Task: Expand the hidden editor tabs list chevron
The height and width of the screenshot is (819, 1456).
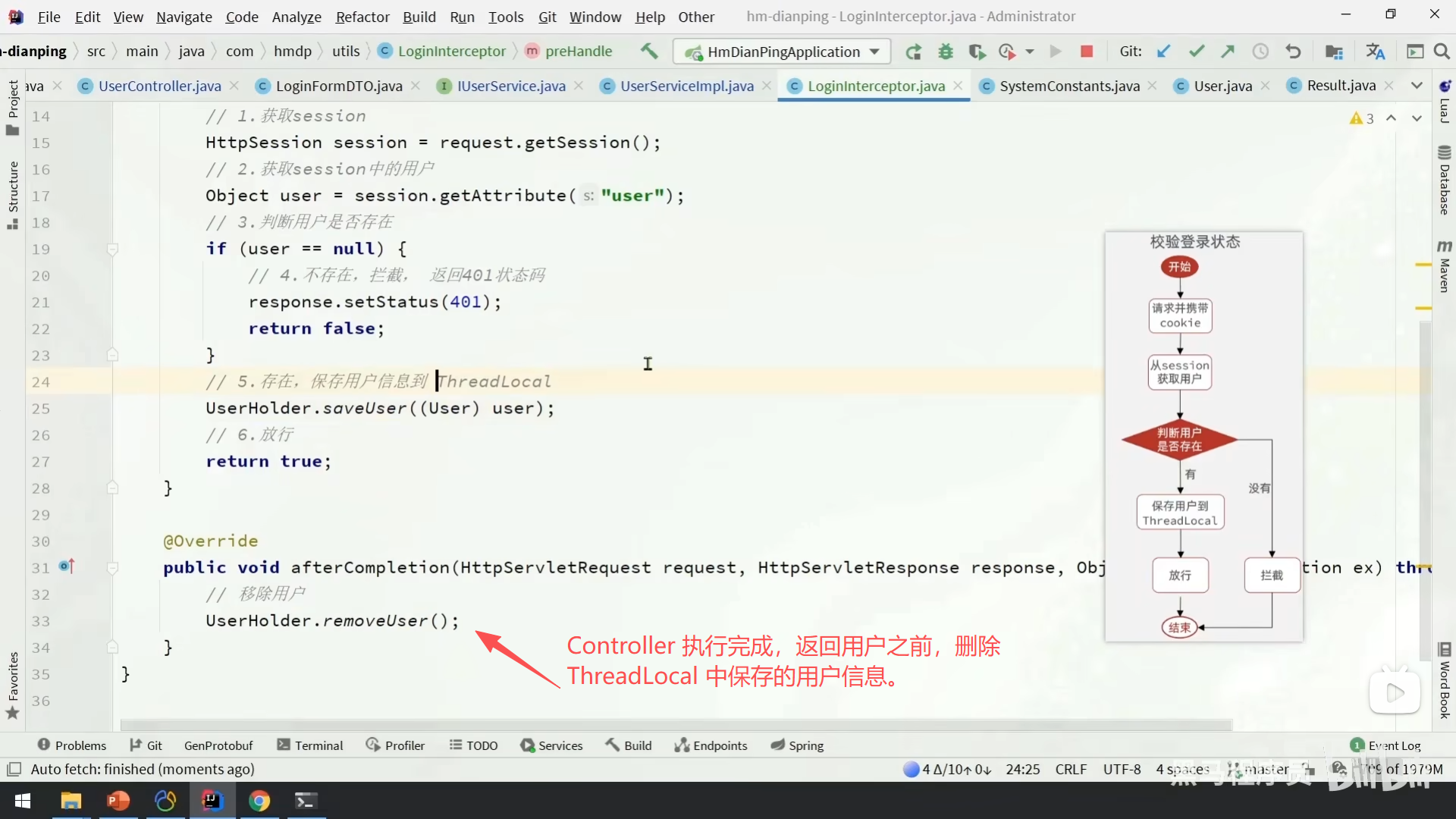Action: tap(1417, 86)
